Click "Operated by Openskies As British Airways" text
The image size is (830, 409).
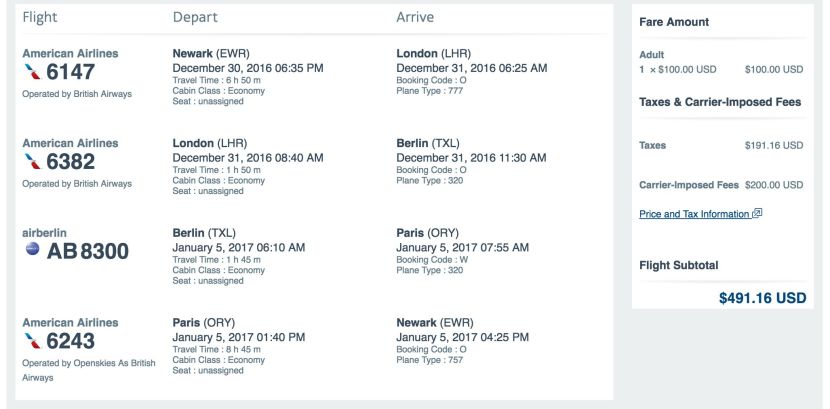(88, 370)
